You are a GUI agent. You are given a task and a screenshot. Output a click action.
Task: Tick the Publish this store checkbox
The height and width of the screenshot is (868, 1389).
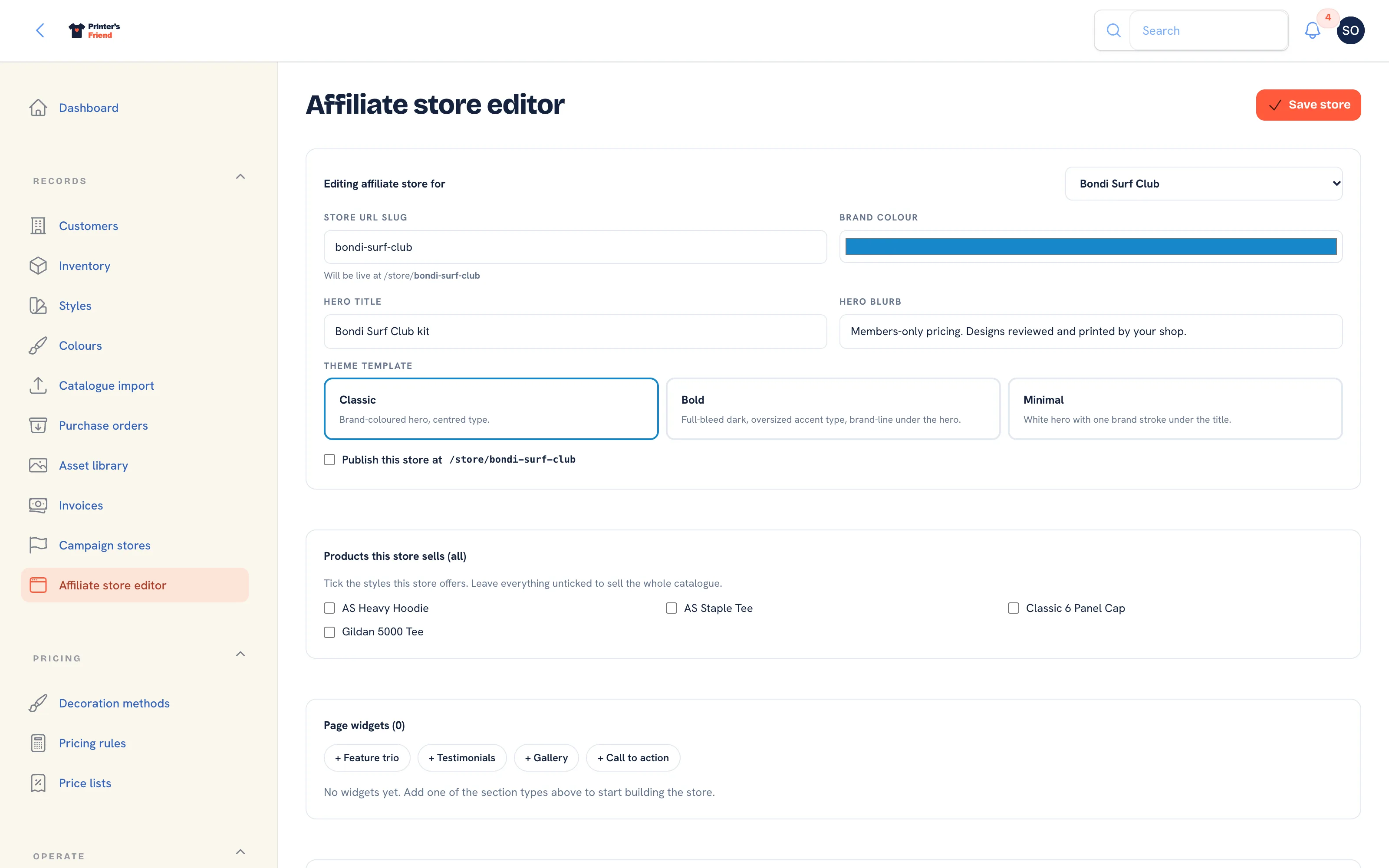click(x=329, y=460)
